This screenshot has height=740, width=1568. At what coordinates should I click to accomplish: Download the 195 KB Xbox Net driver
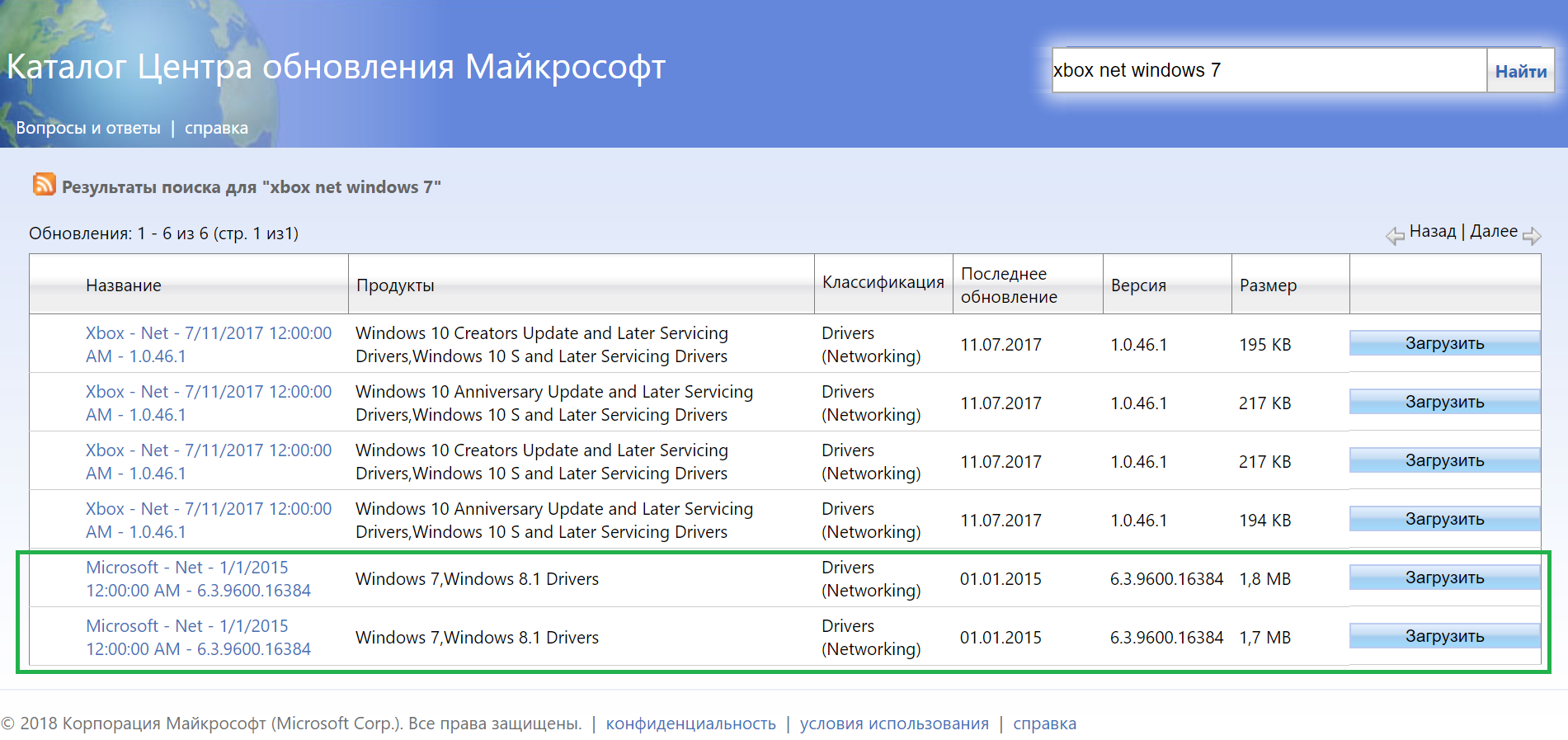1444,343
